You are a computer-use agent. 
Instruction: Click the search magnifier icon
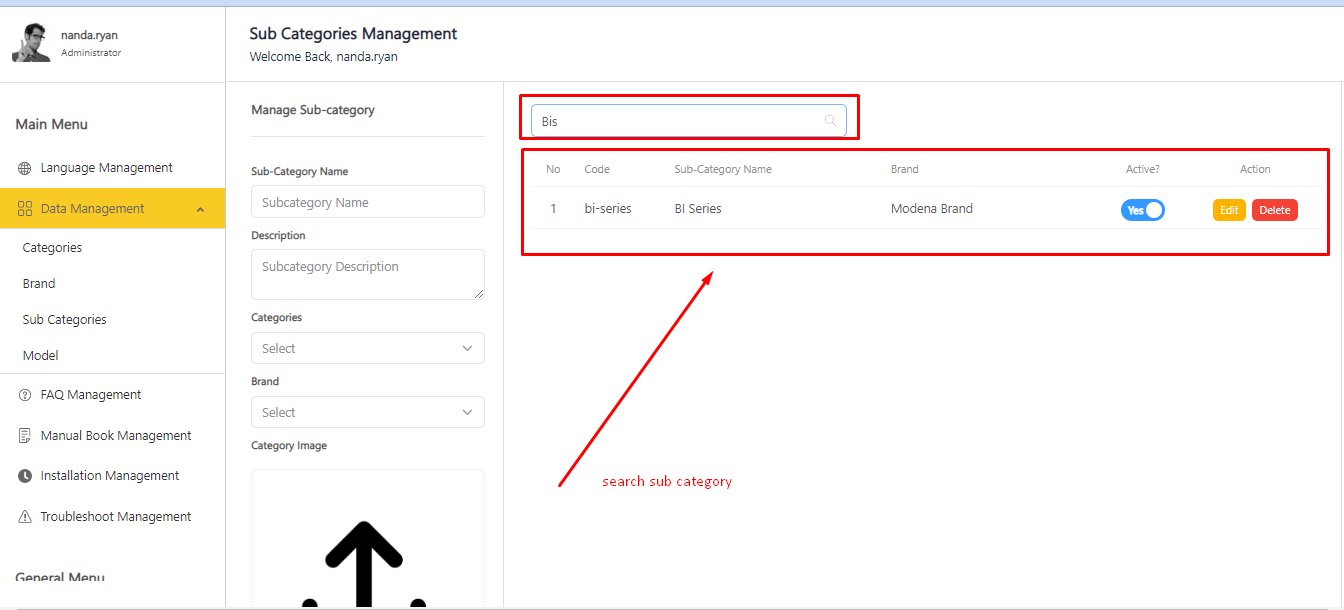830,121
